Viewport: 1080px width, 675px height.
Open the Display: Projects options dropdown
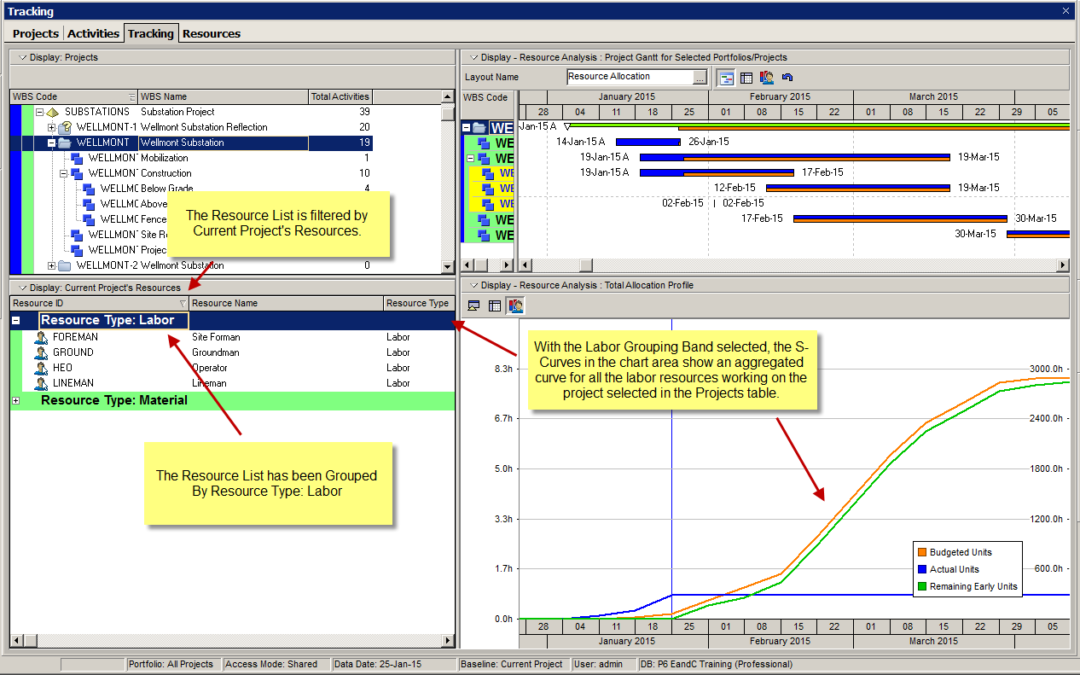pos(22,58)
